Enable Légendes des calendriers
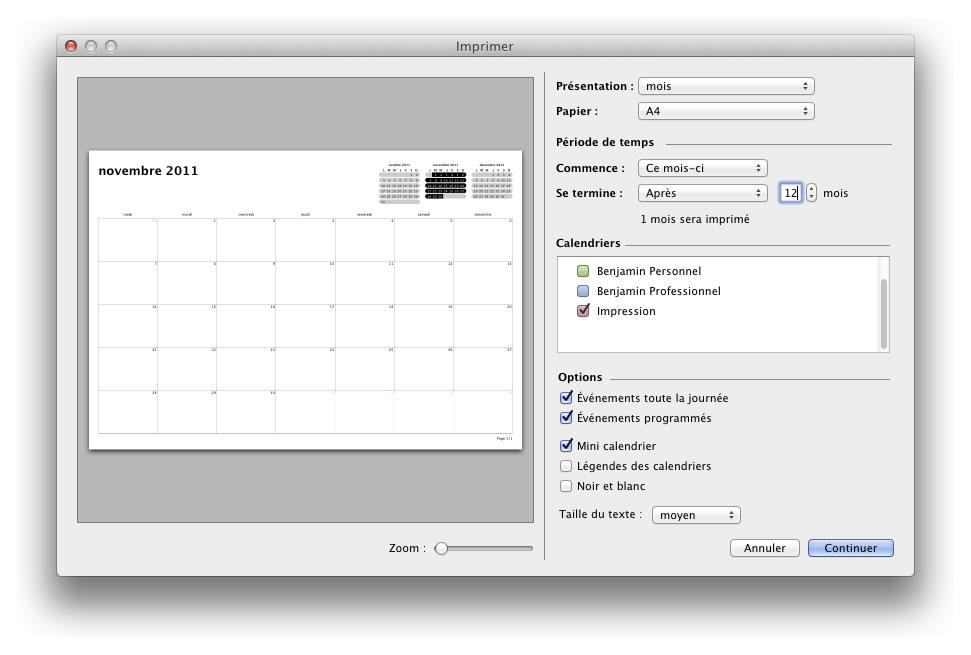The image size is (971, 655). [564, 466]
